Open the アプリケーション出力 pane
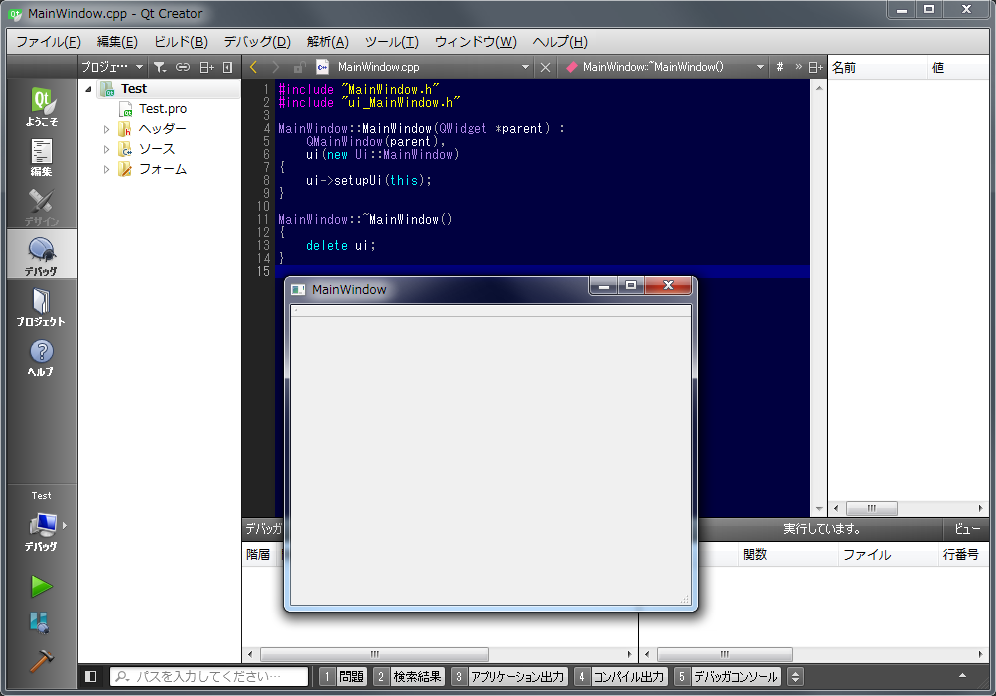996x696 pixels. [509, 676]
